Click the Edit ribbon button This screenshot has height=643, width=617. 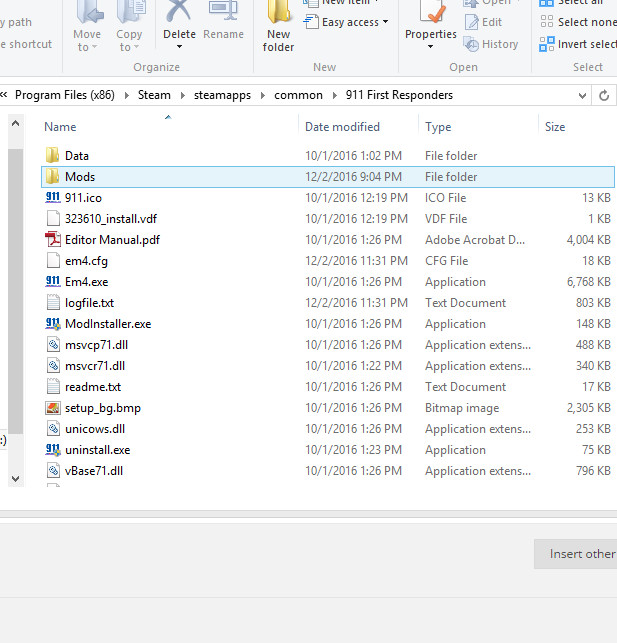click(483, 22)
